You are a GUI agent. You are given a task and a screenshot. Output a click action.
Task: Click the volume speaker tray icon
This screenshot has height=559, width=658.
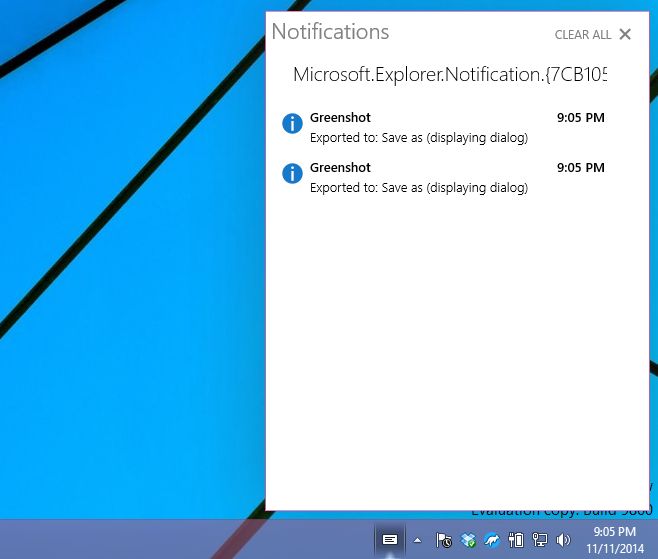pyautogui.click(x=563, y=541)
